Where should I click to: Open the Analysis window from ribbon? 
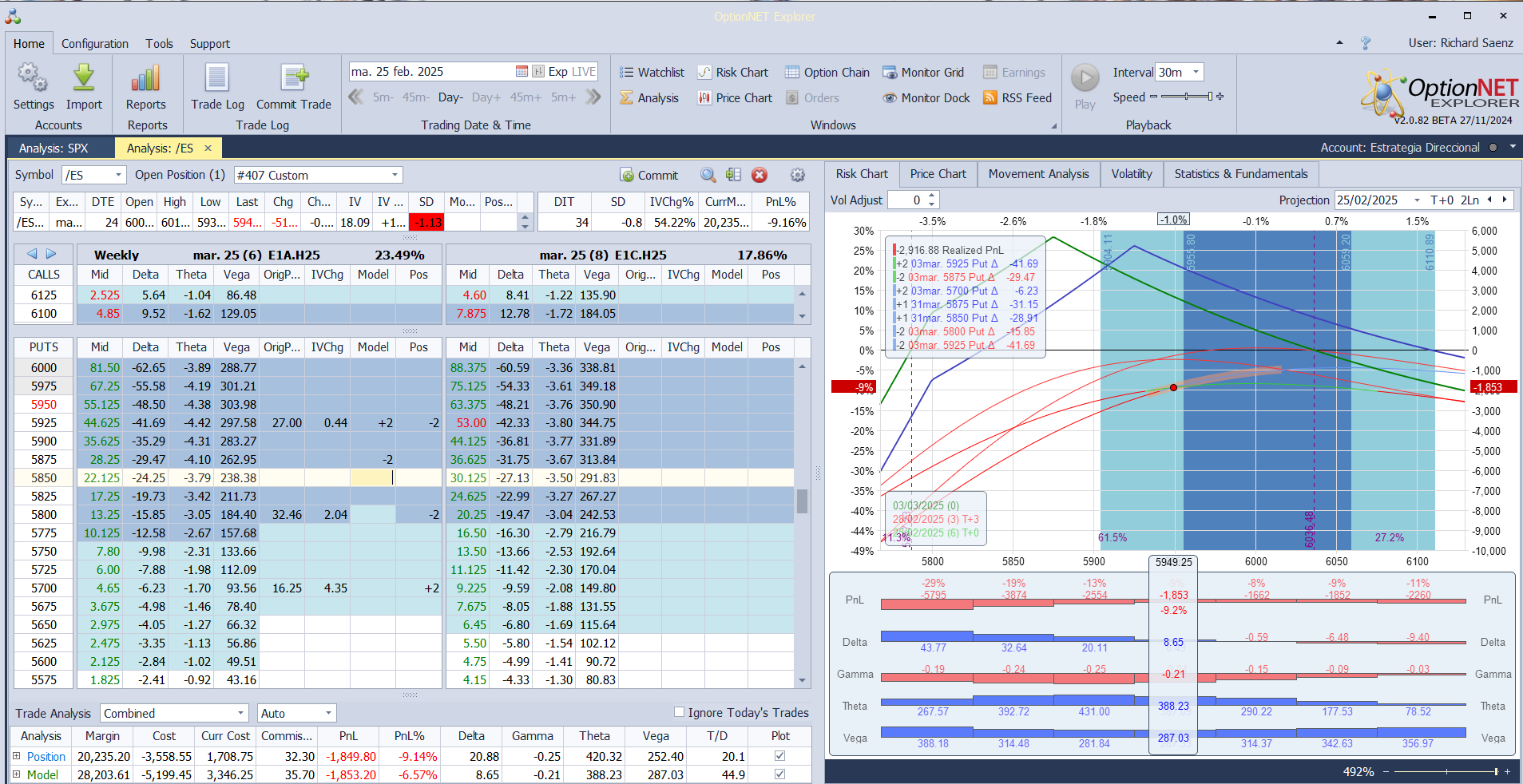(x=649, y=98)
